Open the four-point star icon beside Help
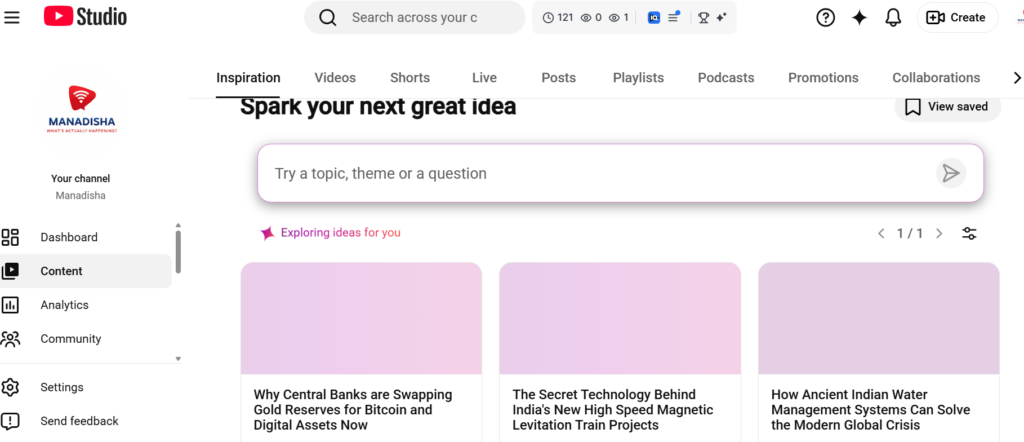Screen dimensions: 1024x442 click(x=859, y=18)
